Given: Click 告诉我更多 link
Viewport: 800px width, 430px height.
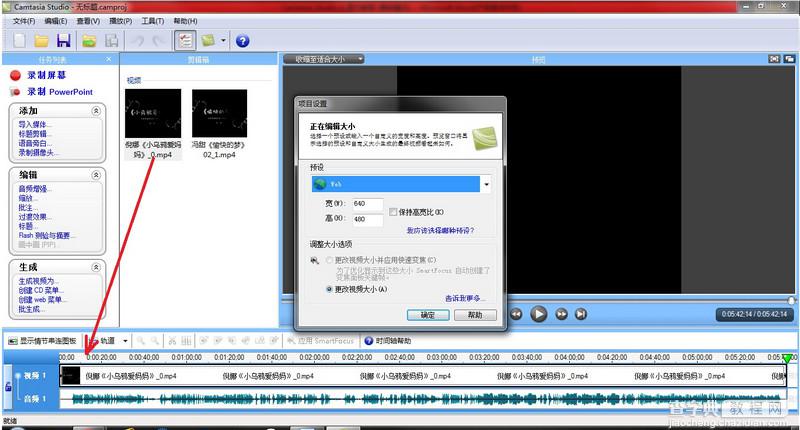Looking at the screenshot, I should pos(464,298).
